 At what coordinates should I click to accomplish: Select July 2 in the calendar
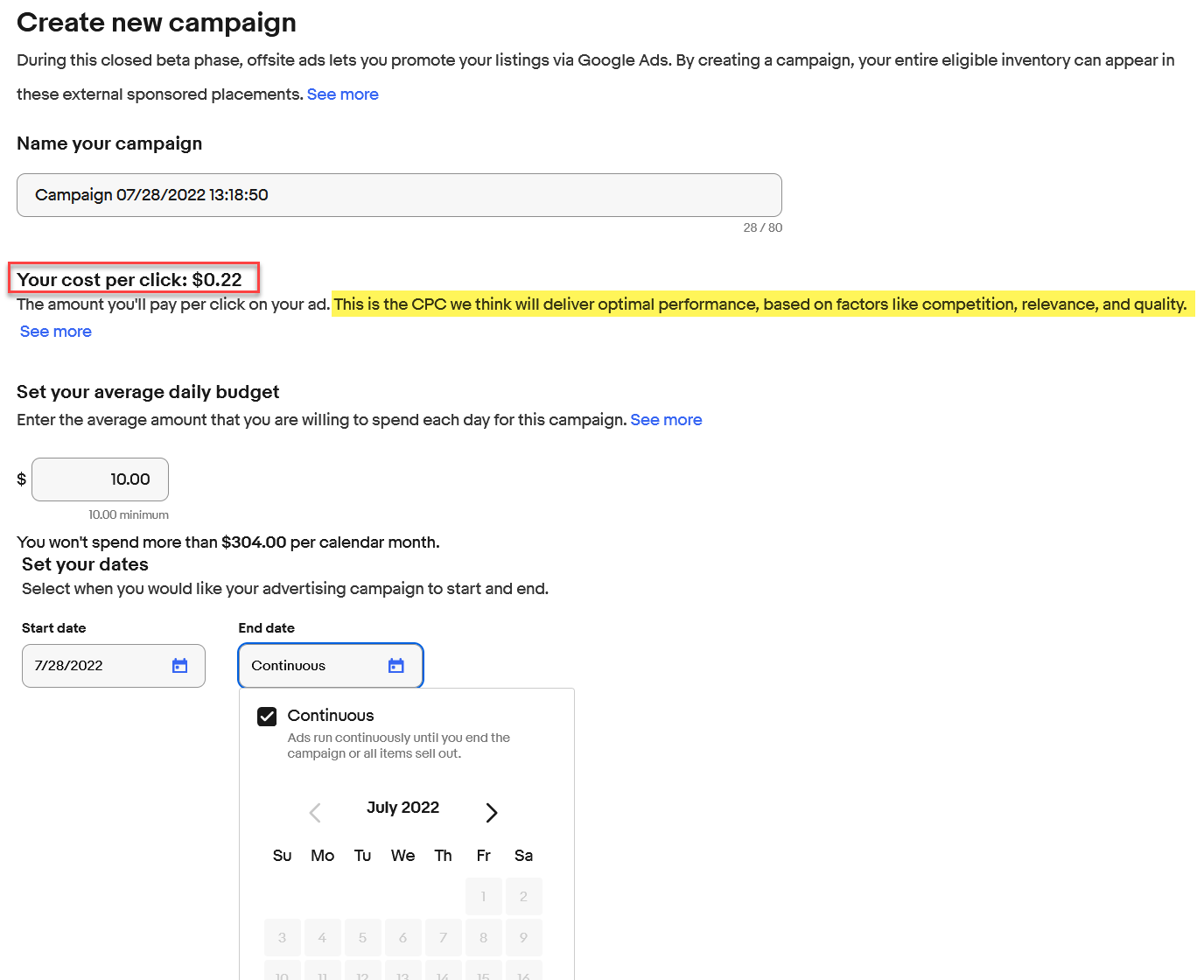point(524,896)
